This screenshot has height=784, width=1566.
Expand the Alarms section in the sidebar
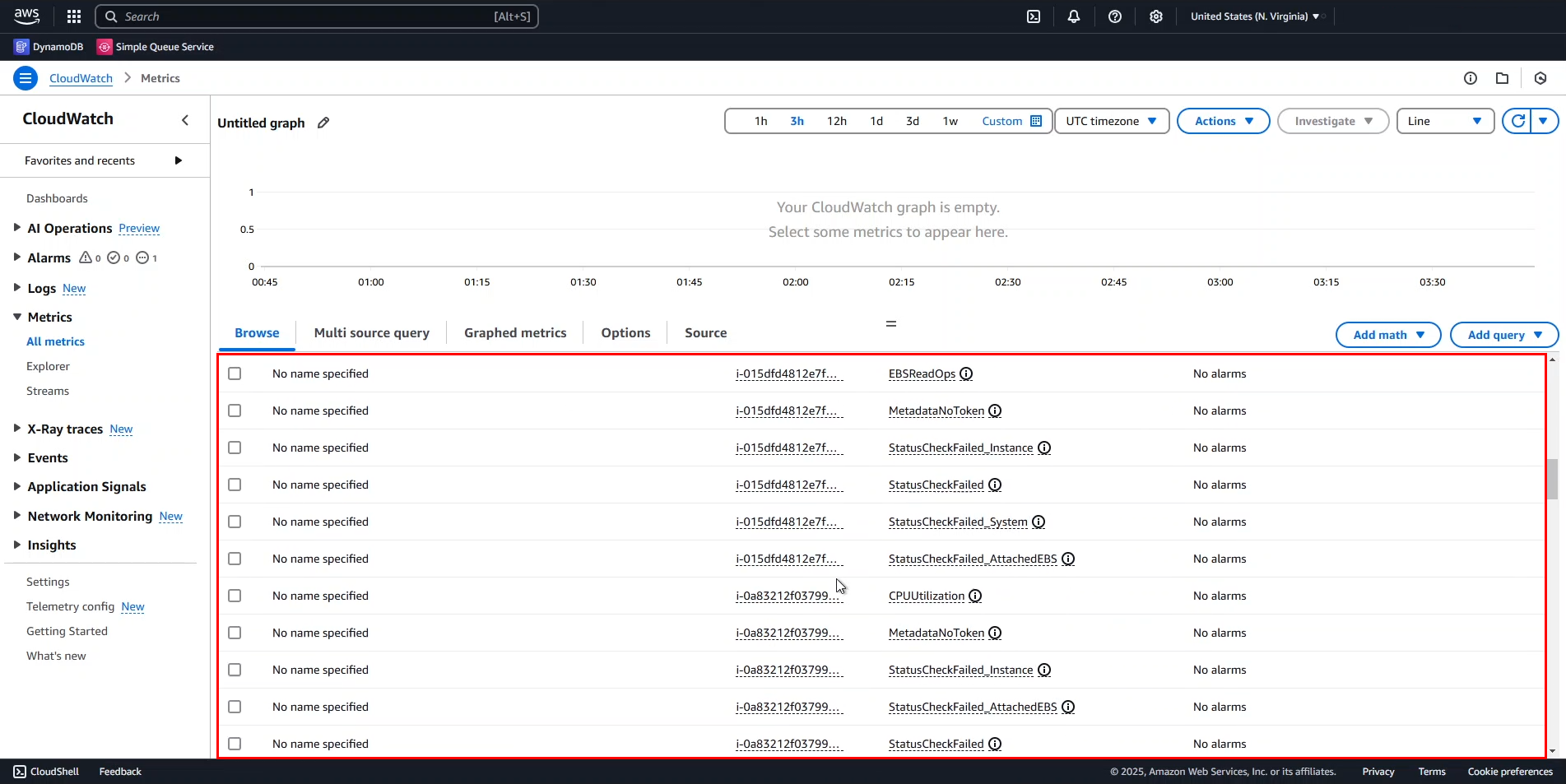click(16, 257)
